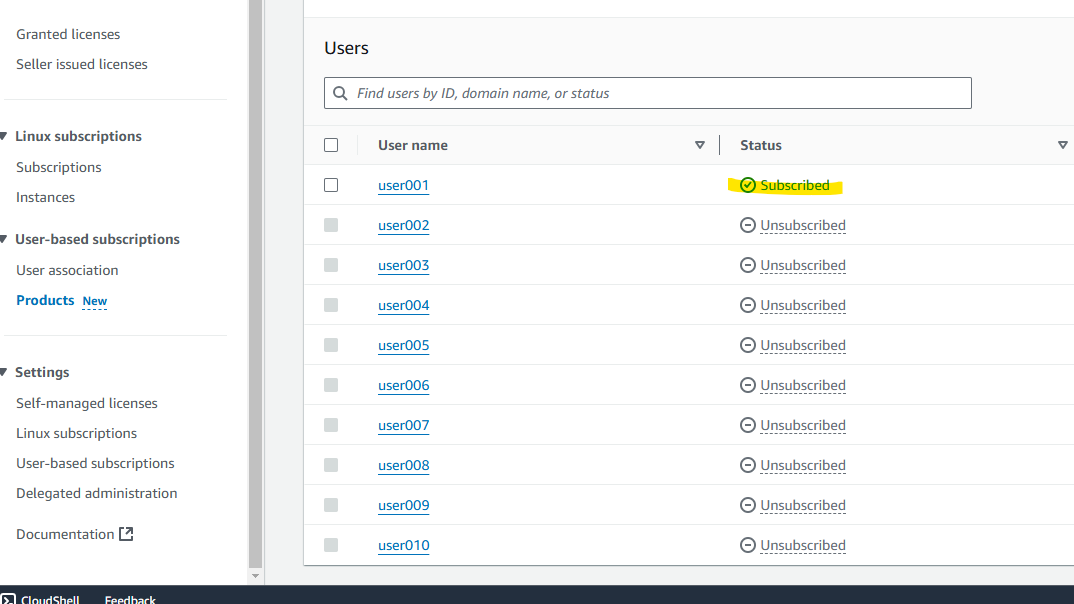1074x604 pixels.
Task: Open the user008 link
Action: click(x=403, y=466)
